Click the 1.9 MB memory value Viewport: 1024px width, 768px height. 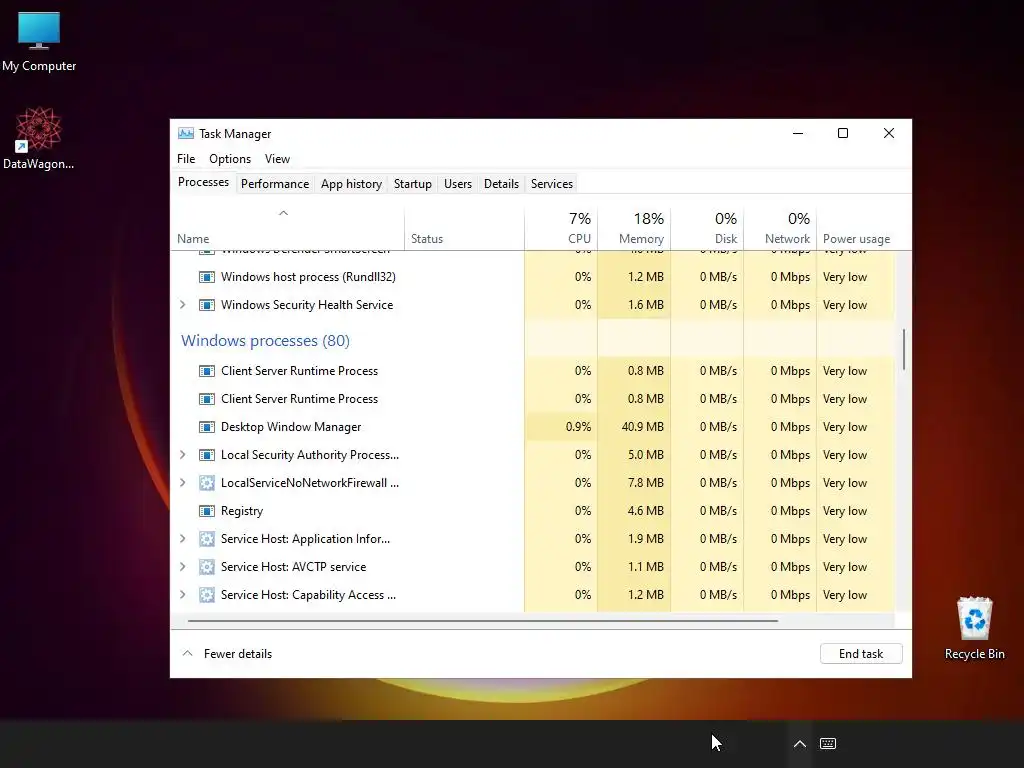point(645,539)
